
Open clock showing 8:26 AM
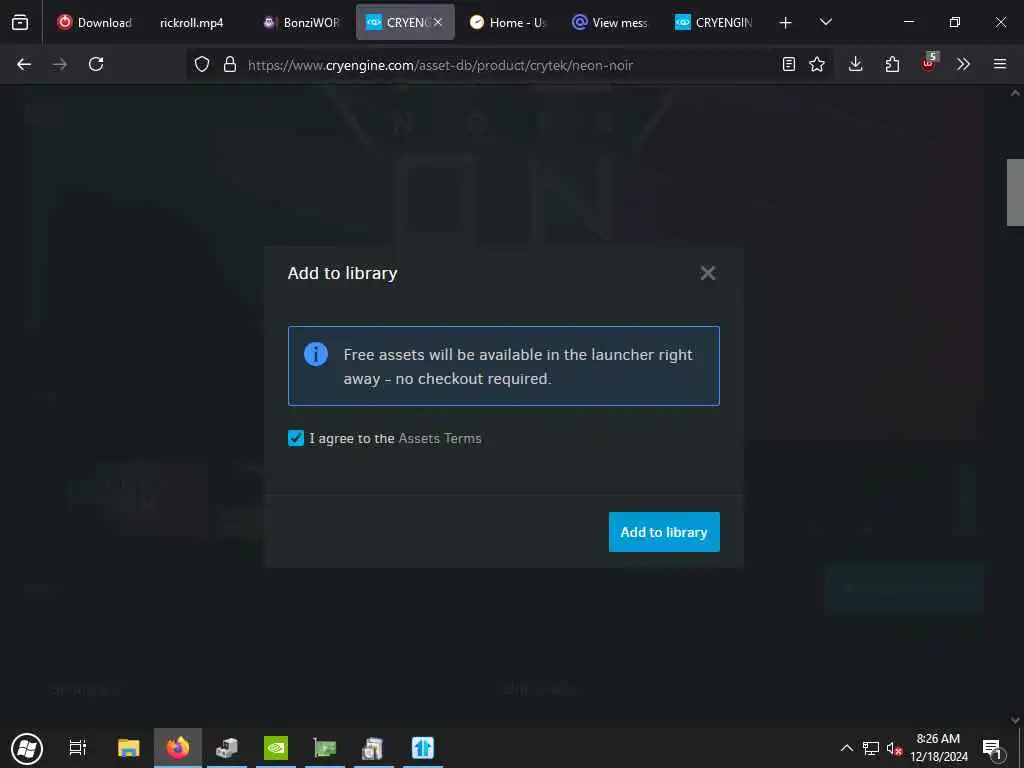(x=938, y=748)
